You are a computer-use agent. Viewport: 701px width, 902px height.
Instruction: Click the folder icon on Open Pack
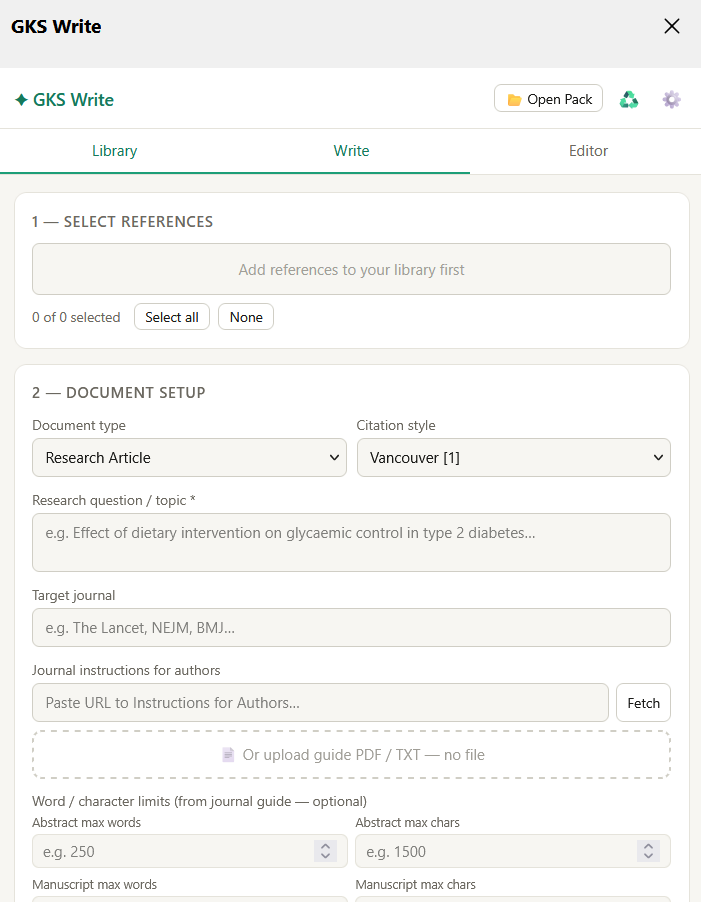(514, 100)
